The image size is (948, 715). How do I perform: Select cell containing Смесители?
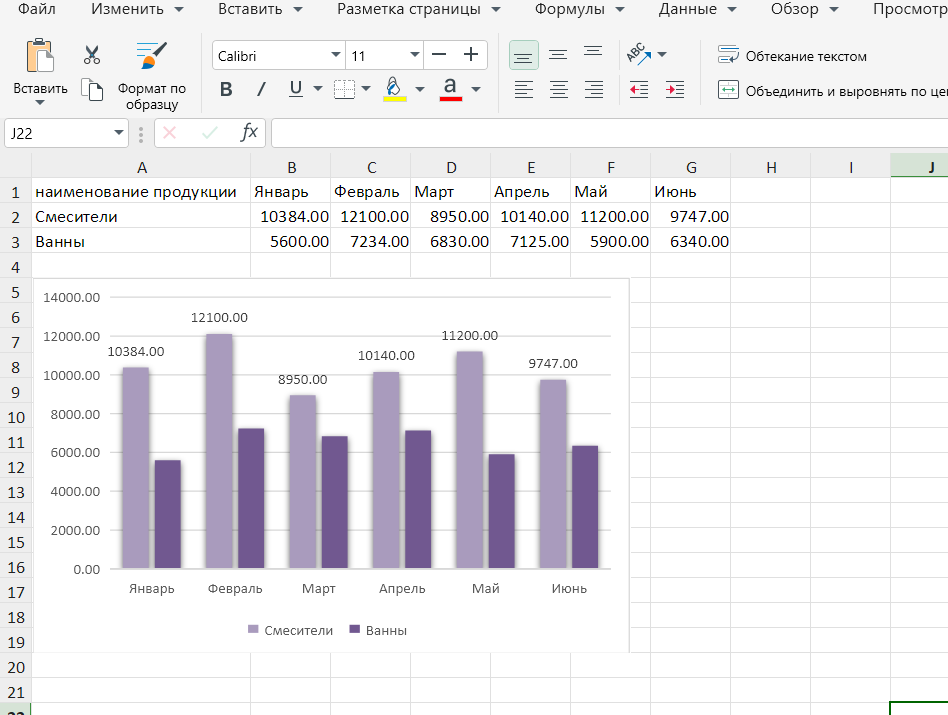(x=141, y=216)
